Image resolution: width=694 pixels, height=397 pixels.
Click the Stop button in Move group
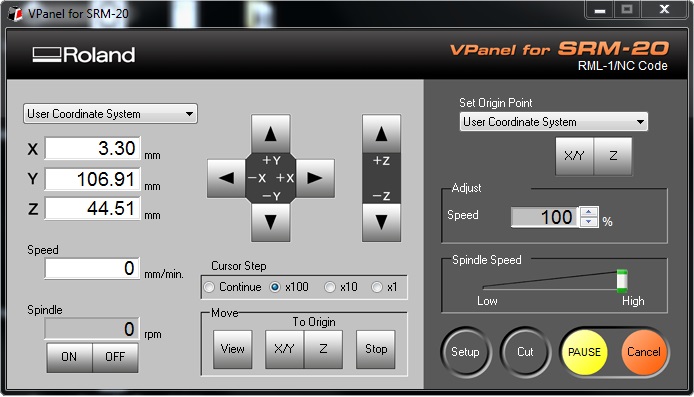(376, 349)
